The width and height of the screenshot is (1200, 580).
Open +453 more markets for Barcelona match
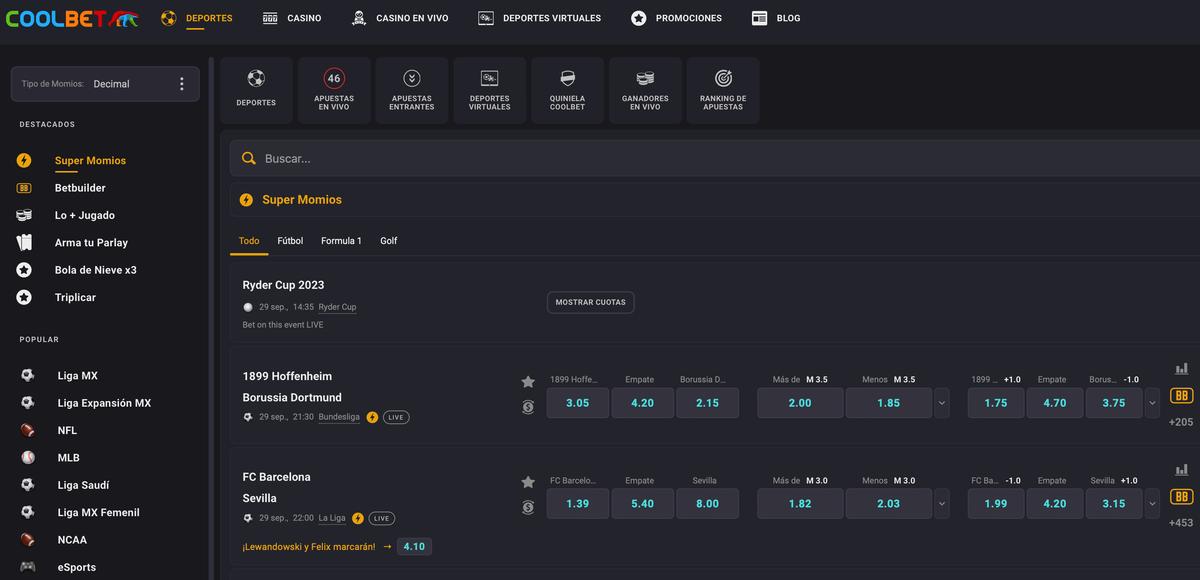pos(1181,523)
